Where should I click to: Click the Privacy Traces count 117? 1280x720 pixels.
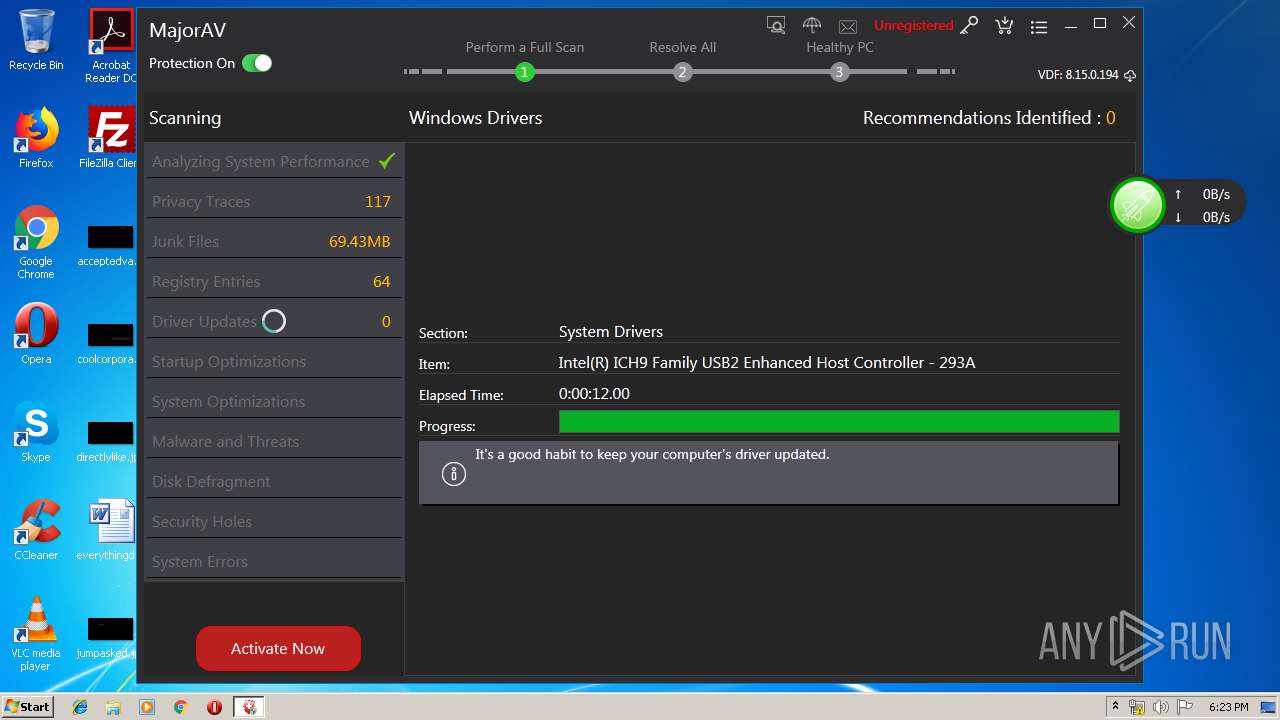378,201
